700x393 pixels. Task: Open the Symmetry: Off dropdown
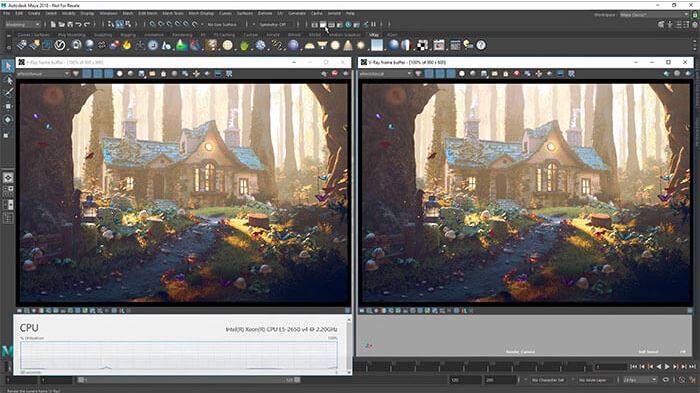[272, 25]
